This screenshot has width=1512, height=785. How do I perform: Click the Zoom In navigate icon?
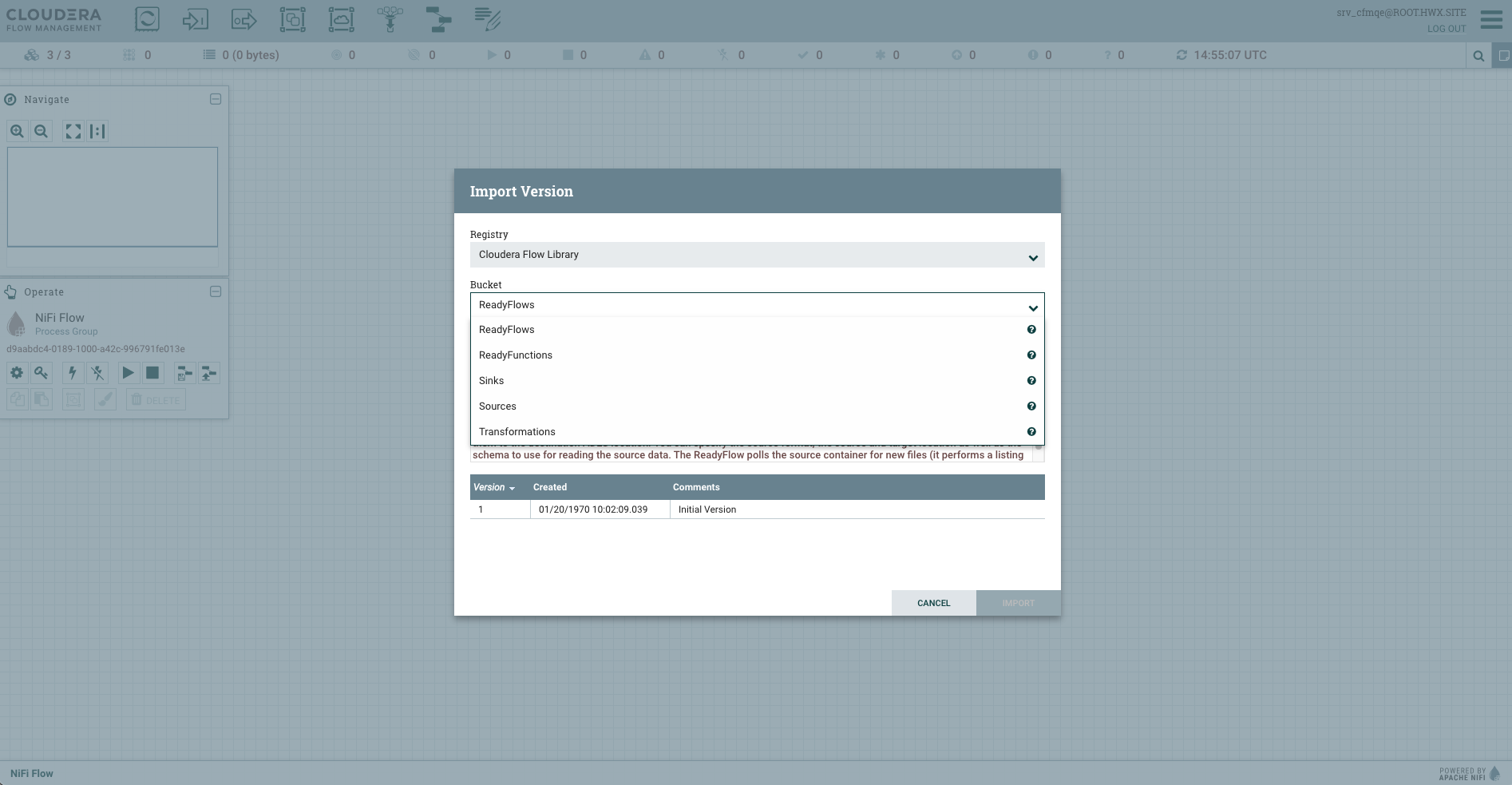[x=17, y=131]
